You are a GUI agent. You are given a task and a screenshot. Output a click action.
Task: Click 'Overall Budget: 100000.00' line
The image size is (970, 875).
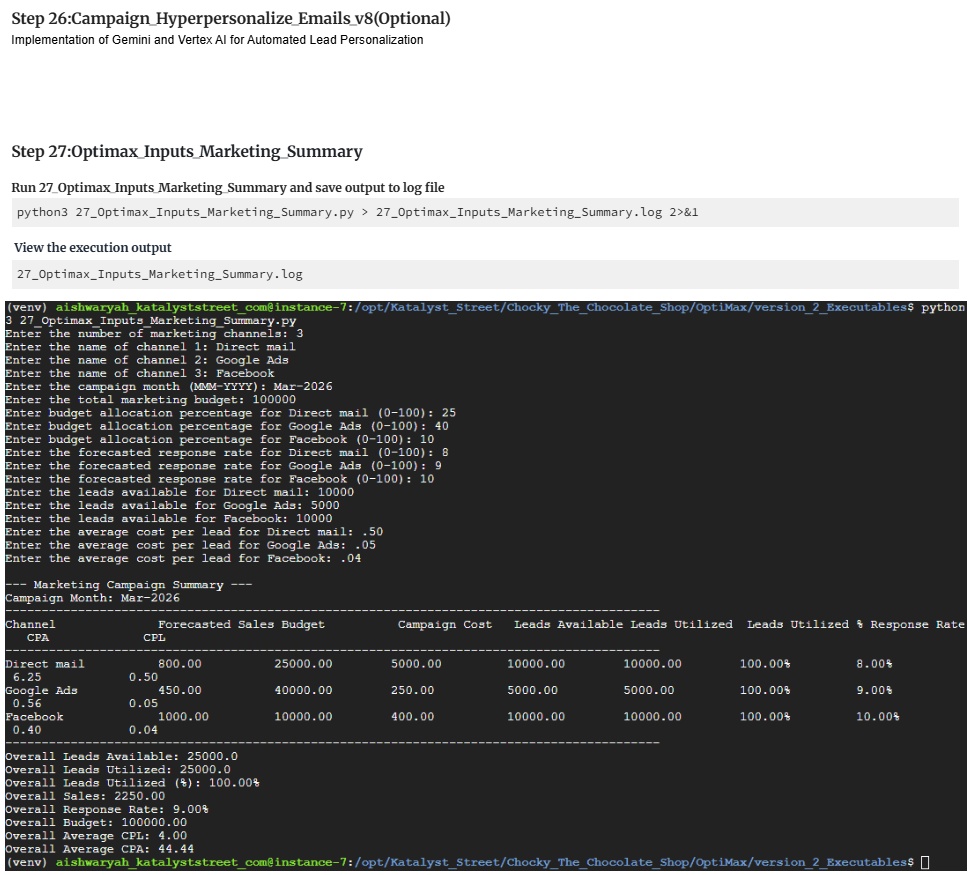tap(96, 822)
